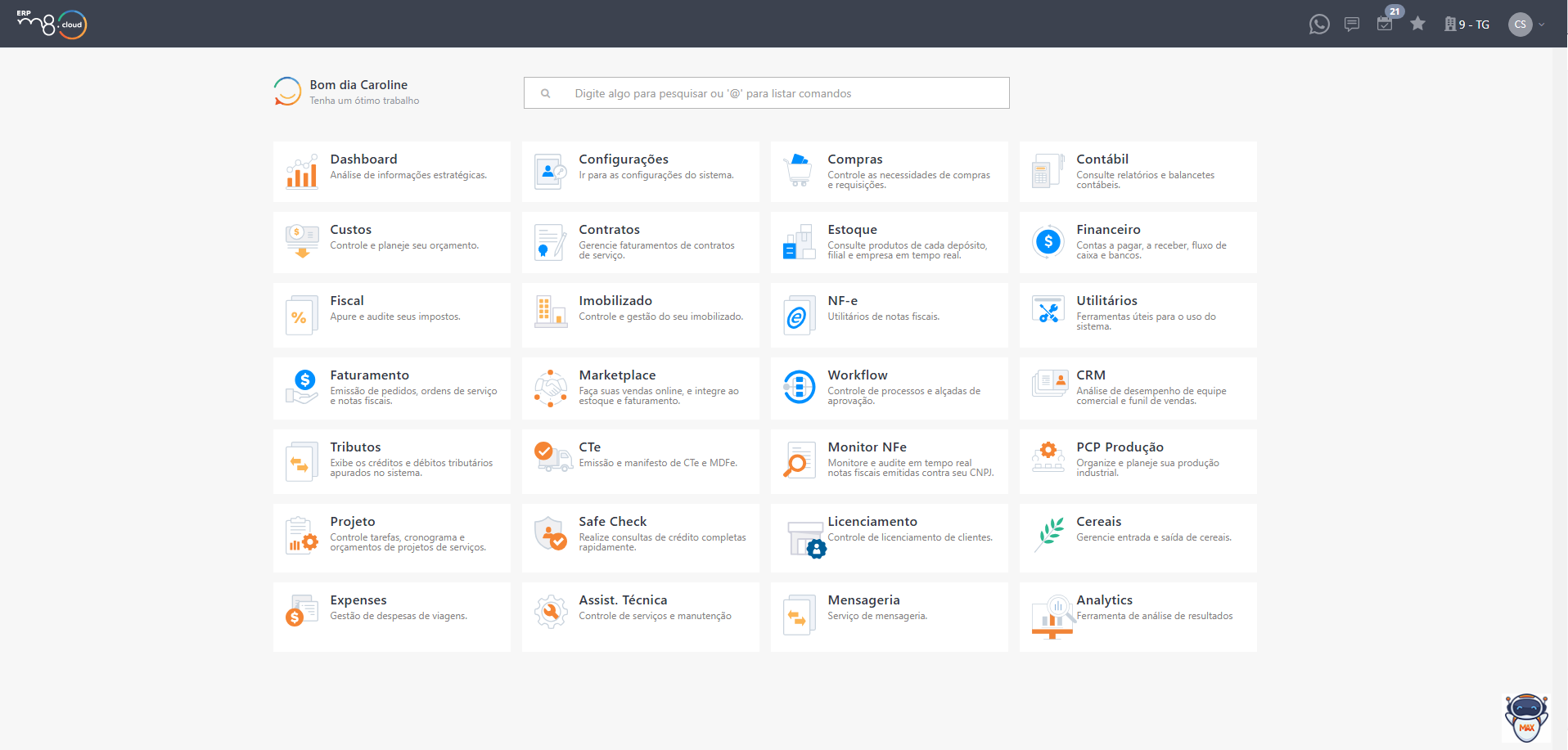1568x750 pixels.
Task: Click the search magnifier icon
Action: [x=546, y=93]
